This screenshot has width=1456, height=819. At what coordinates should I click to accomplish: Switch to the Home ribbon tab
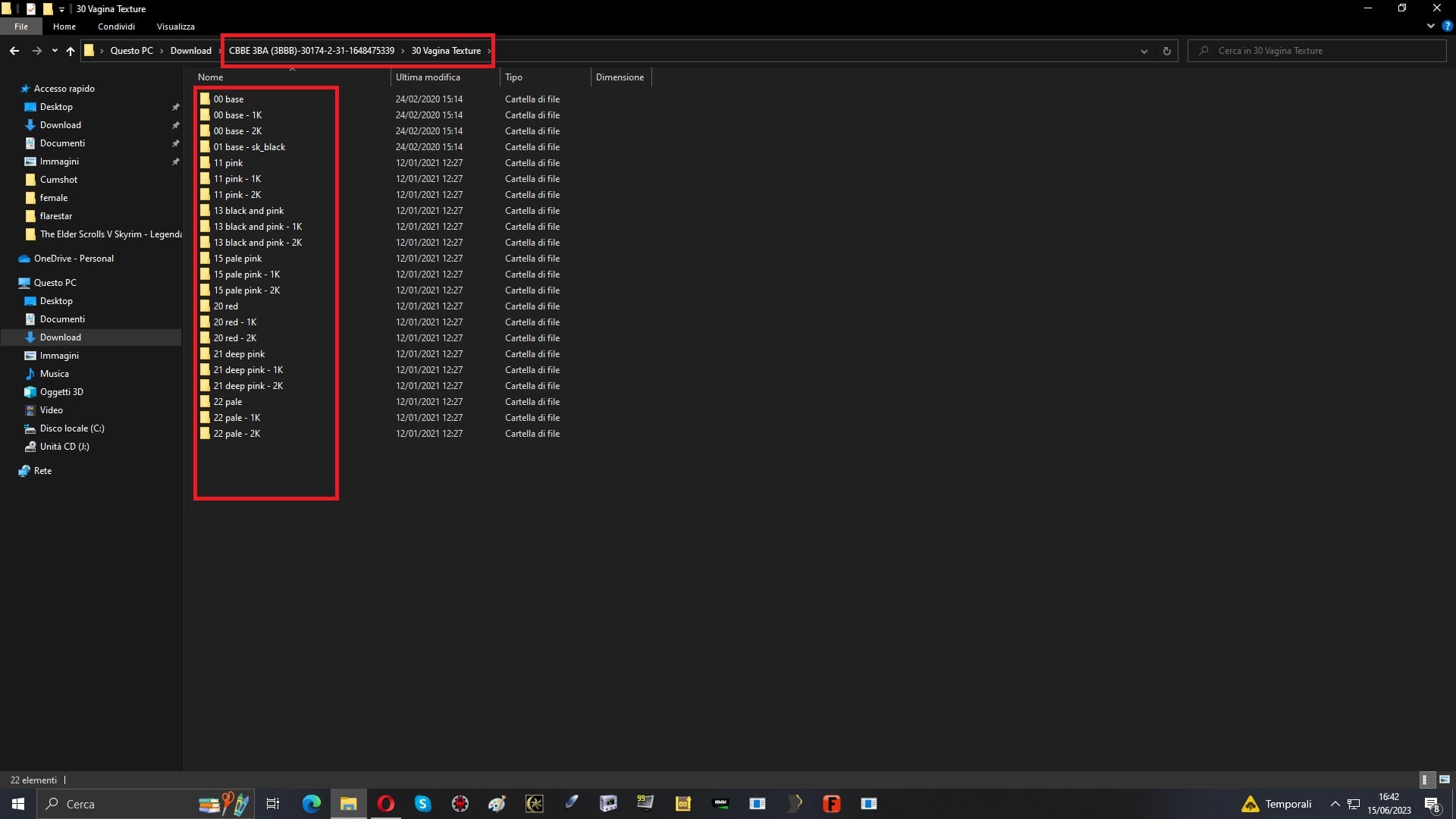pos(64,27)
